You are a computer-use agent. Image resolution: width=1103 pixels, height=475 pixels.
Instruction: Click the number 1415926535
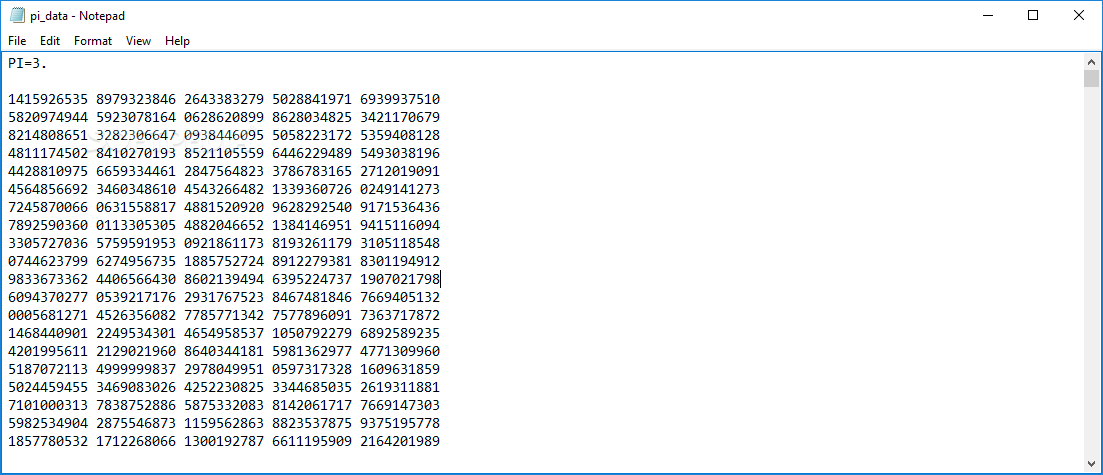49,99
